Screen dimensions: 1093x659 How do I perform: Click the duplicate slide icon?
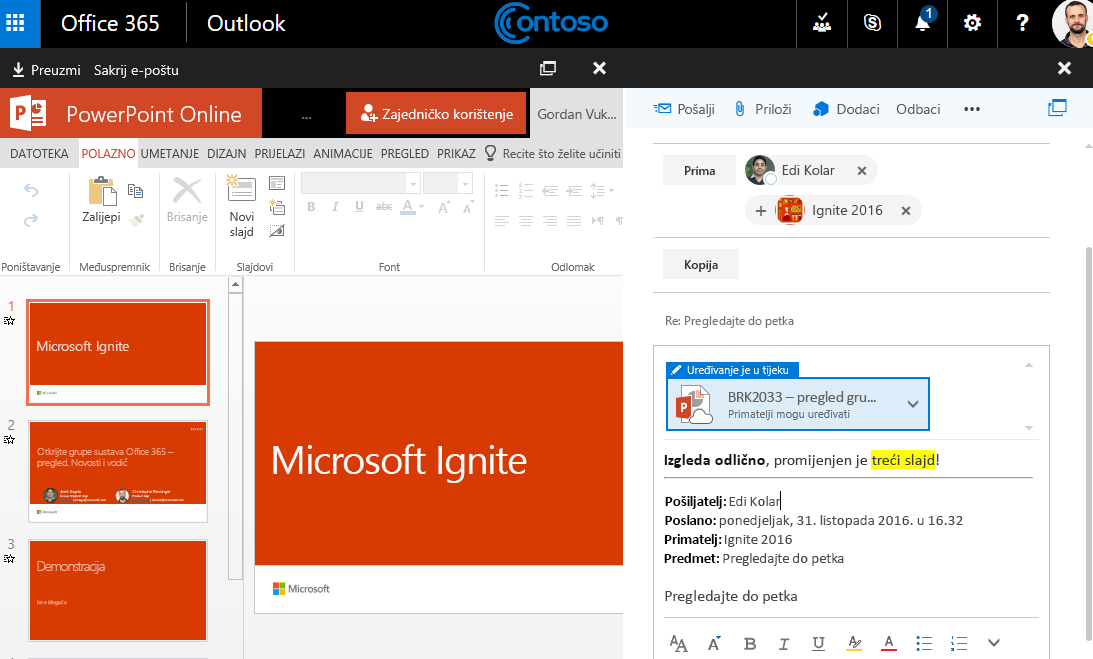(277, 207)
